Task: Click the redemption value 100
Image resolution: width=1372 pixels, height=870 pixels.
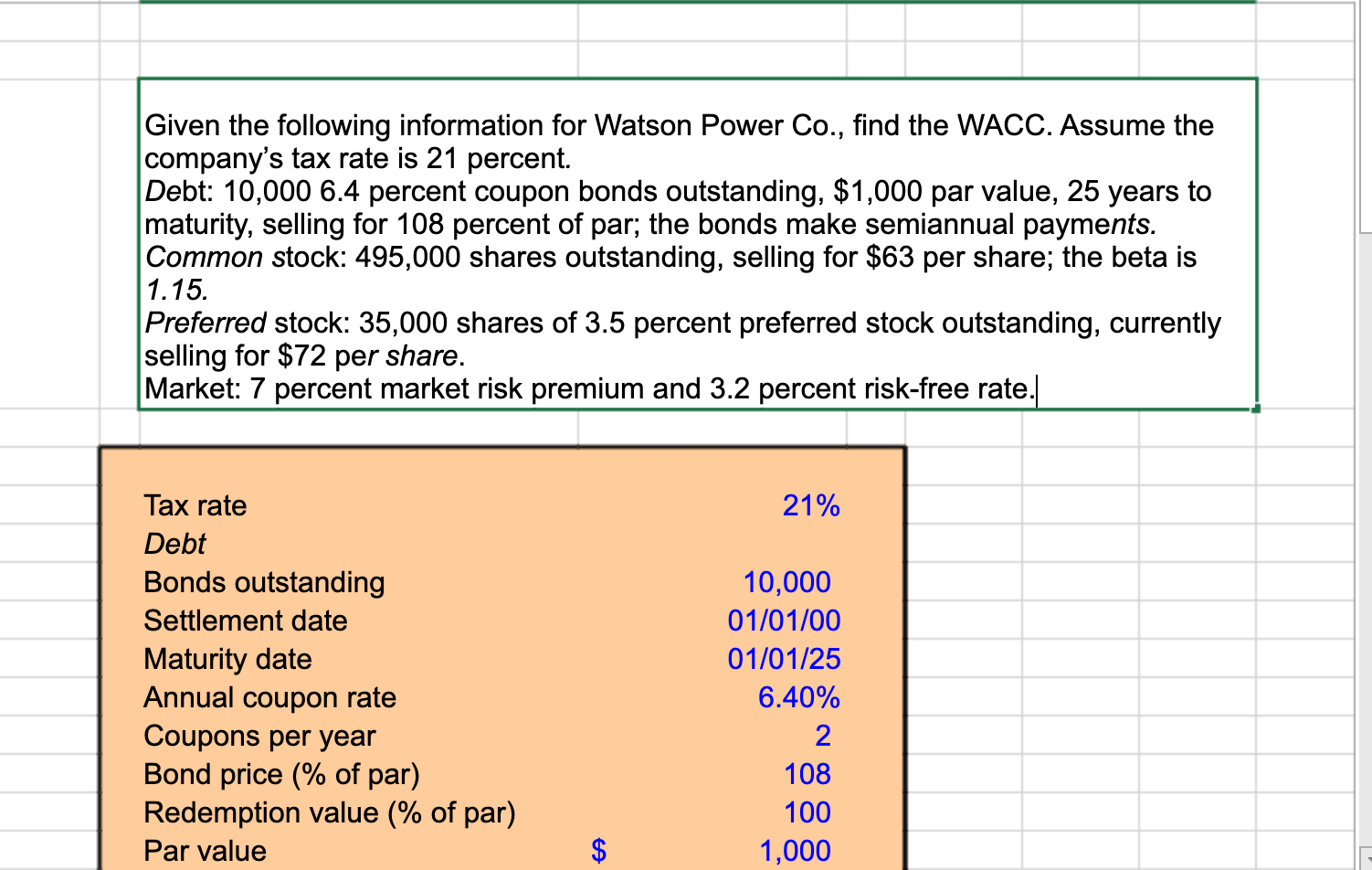Action: click(807, 812)
